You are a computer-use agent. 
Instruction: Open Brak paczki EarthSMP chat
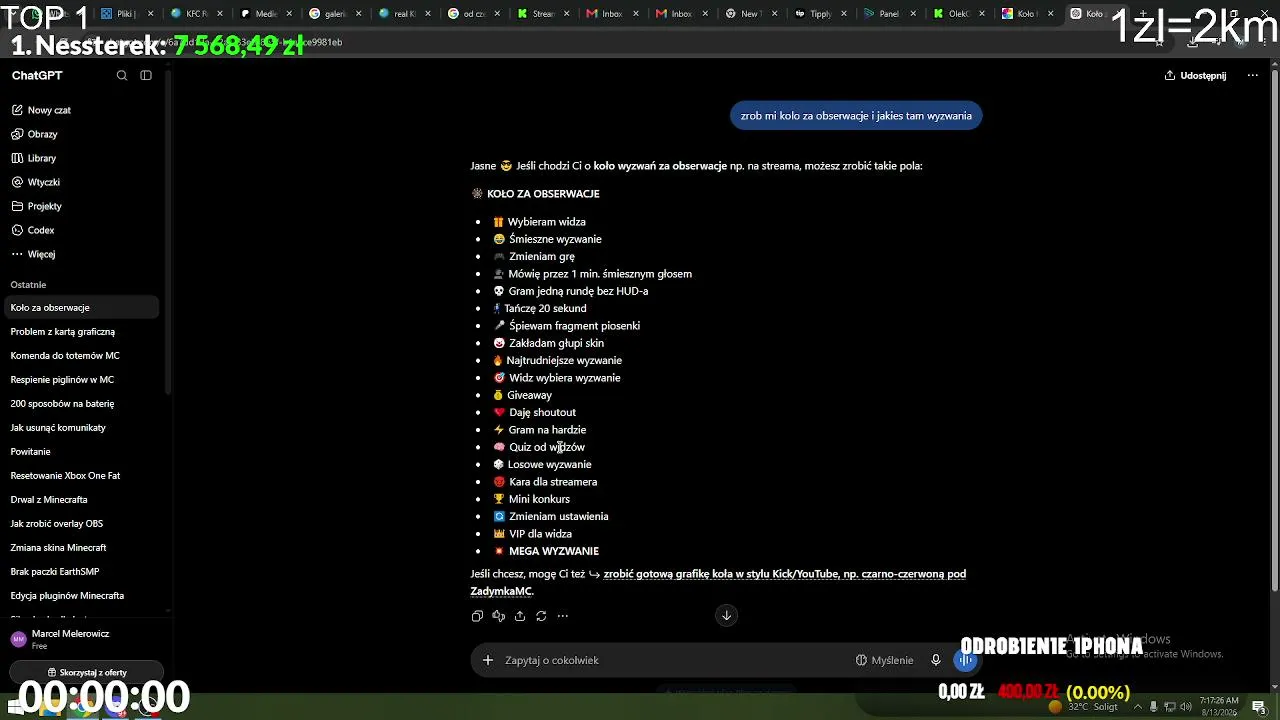click(82, 572)
